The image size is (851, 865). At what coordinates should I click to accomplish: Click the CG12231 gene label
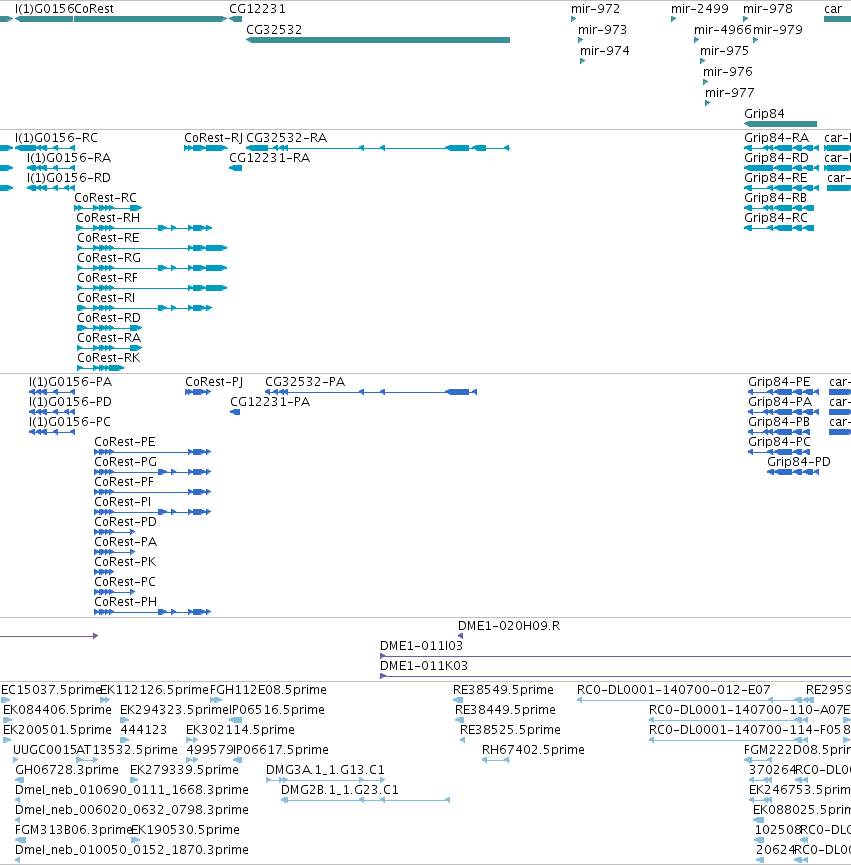(258, 9)
